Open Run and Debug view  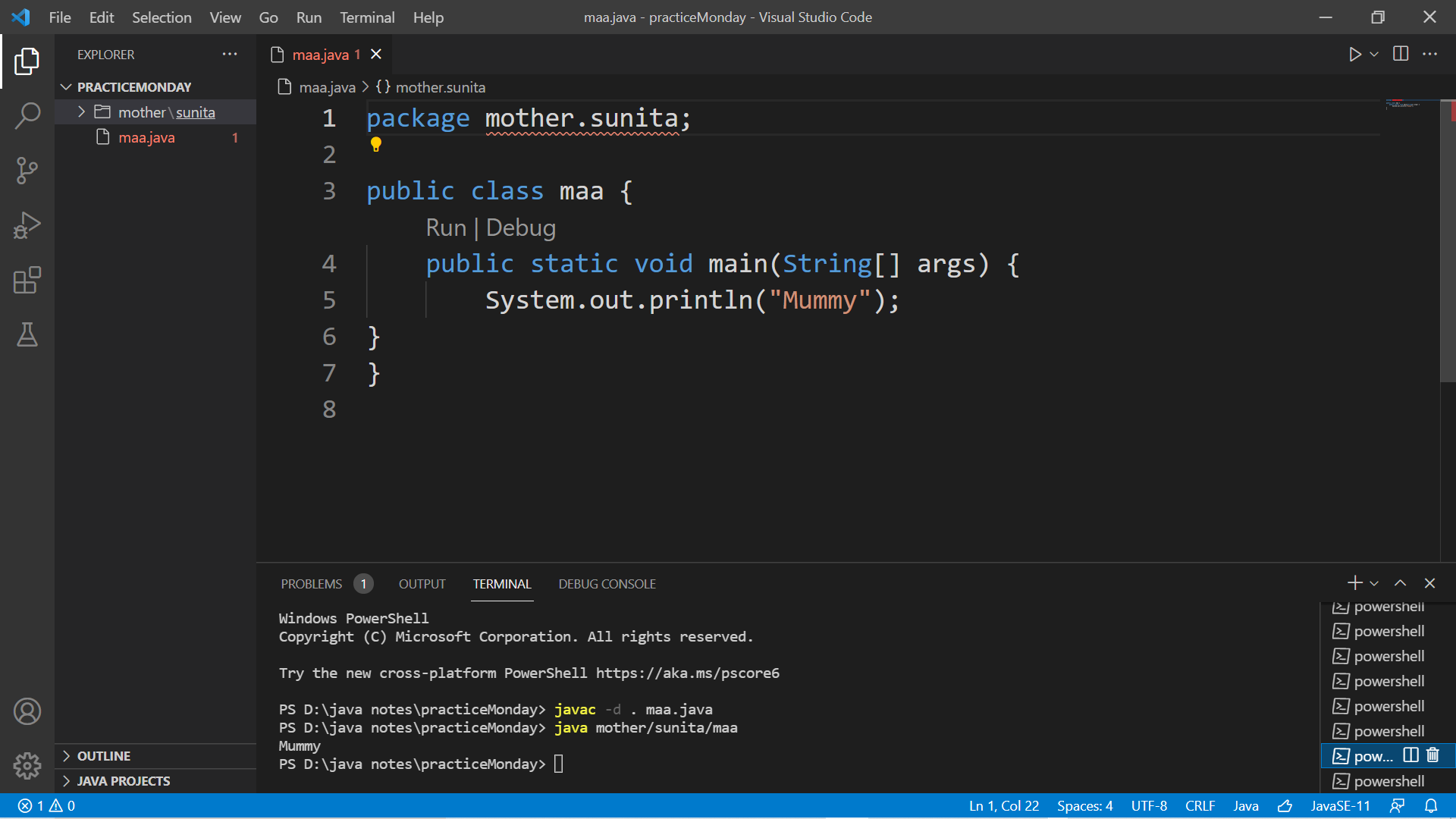(27, 226)
